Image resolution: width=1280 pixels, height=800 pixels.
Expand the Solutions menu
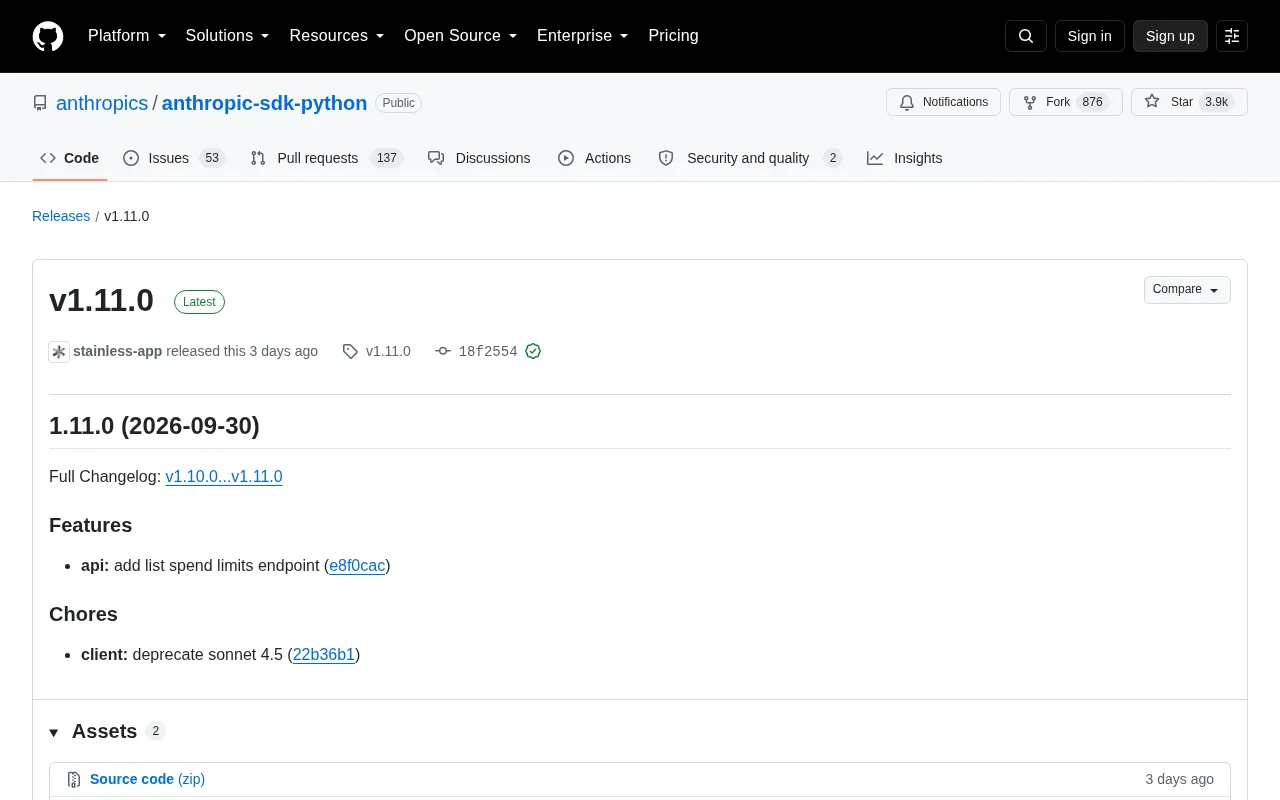[x=228, y=36]
